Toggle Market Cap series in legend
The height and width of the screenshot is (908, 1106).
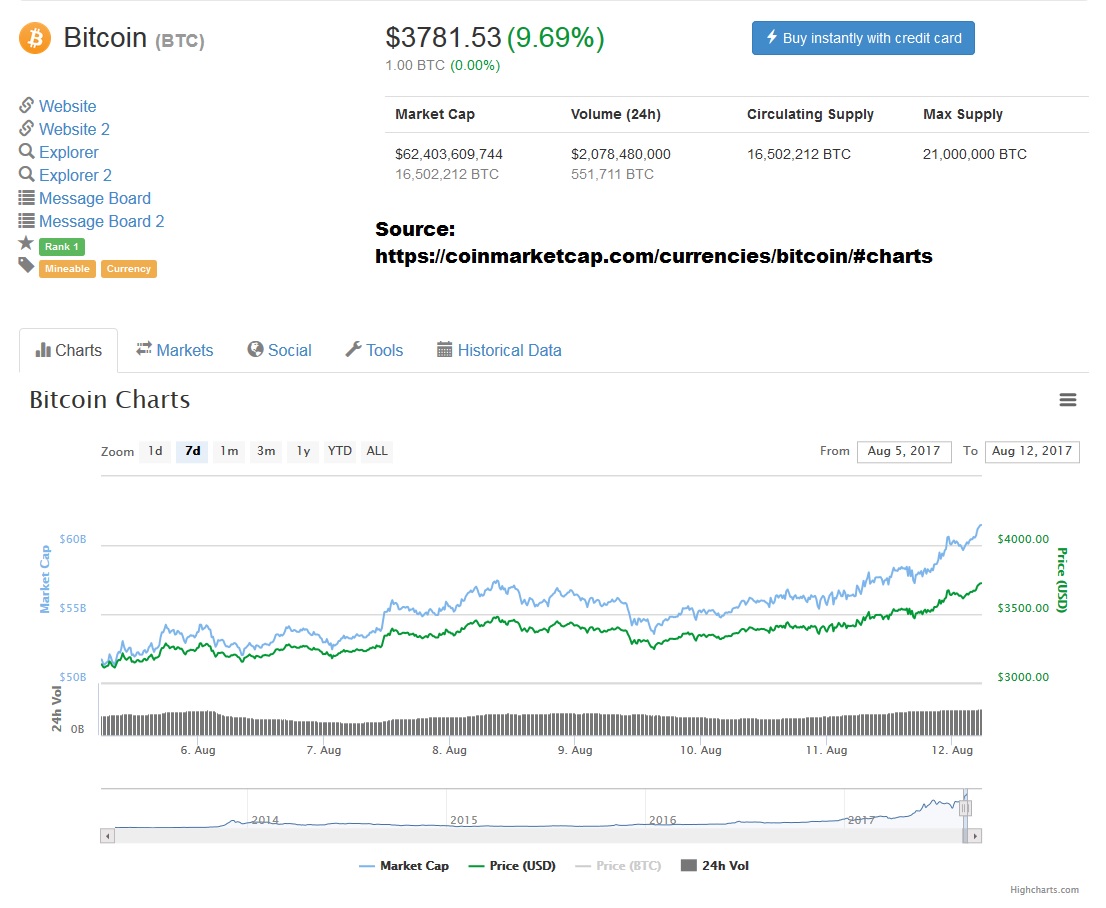tap(404, 866)
